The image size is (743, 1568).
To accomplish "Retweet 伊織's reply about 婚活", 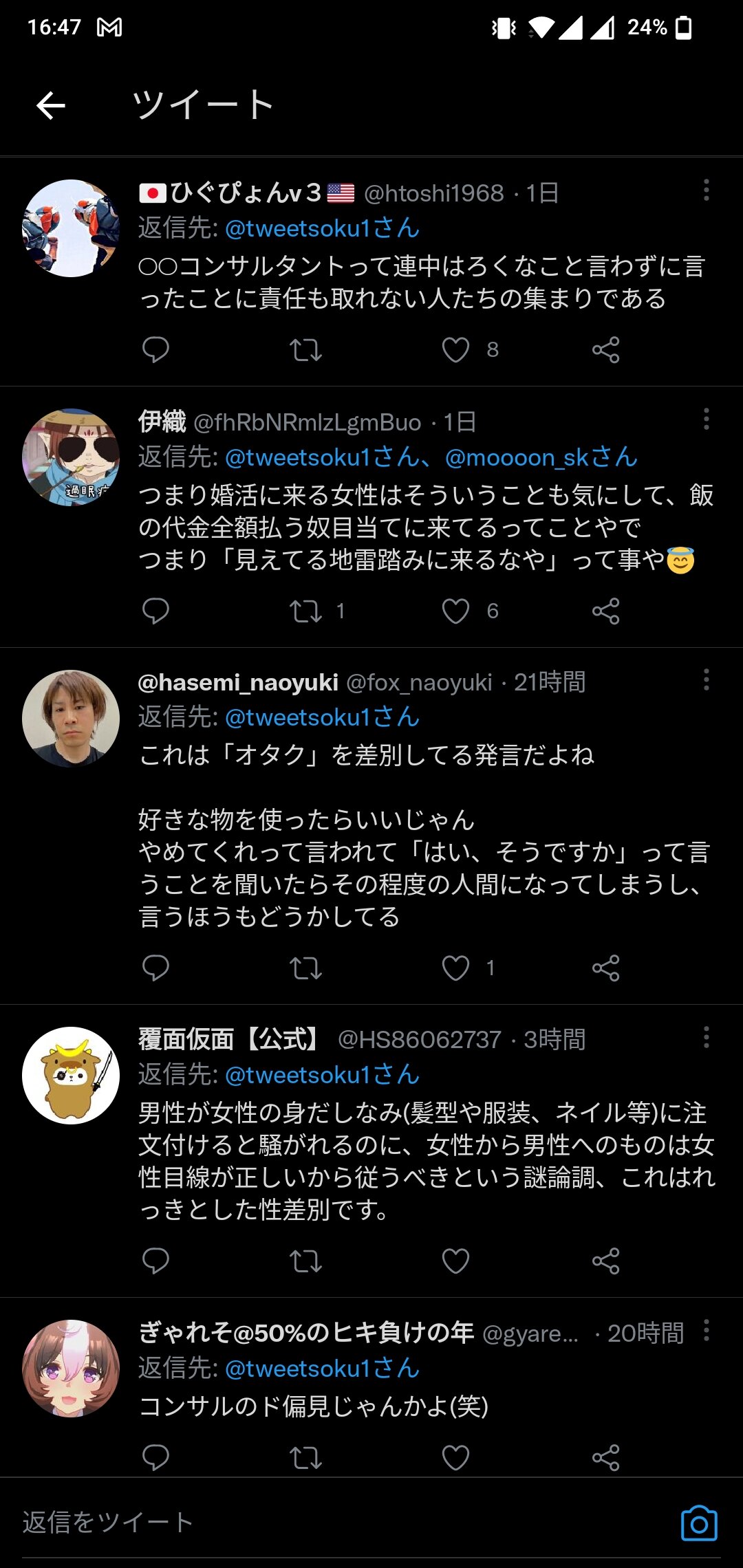I will pyautogui.click(x=306, y=611).
